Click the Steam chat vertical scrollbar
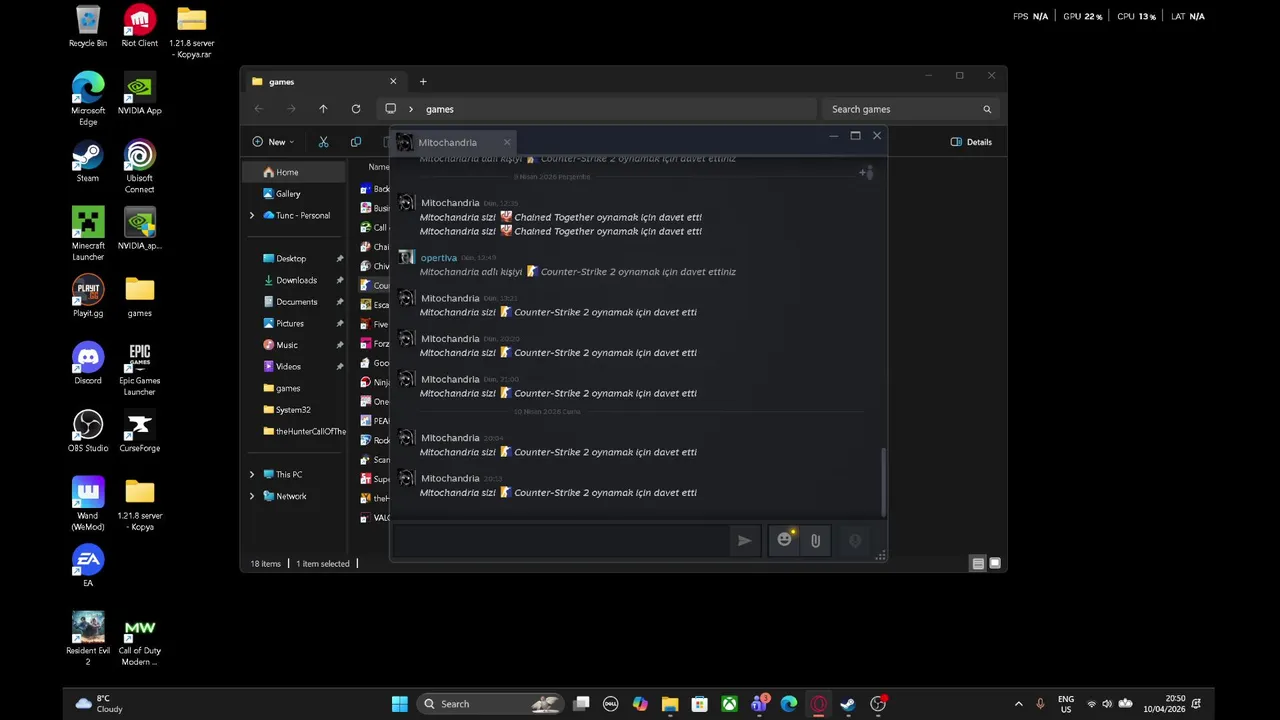The width and height of the screenshot is (1280, 720). tap(883, 482)
